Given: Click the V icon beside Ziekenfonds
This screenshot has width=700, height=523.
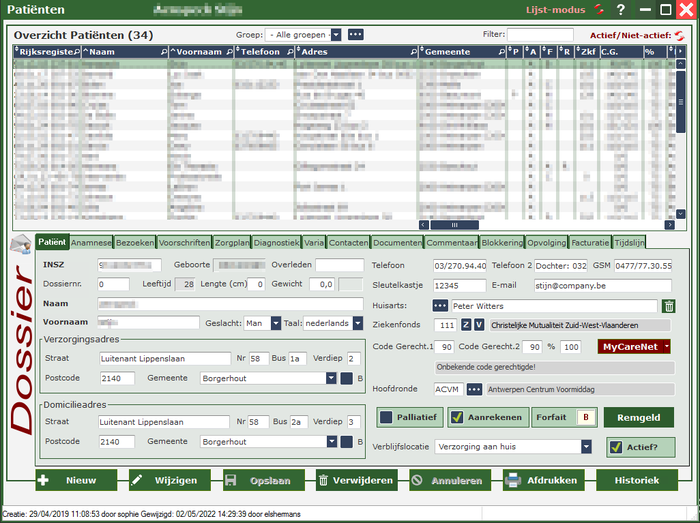Looking at the screenshot, I should (479, 325).
